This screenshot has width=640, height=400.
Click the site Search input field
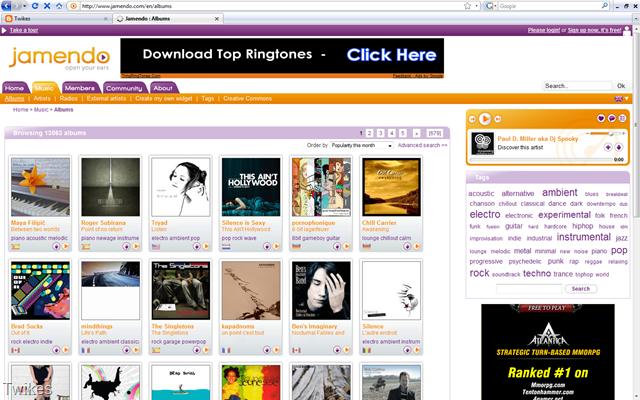[x=577, y=86]
